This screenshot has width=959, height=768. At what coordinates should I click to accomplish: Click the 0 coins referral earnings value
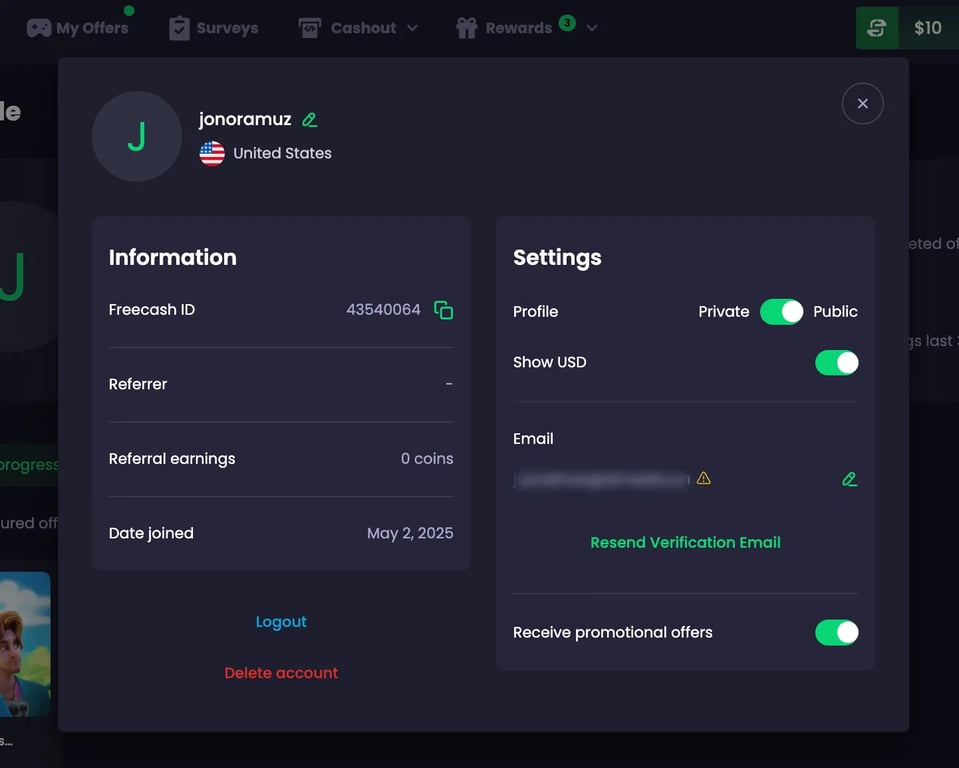click(x=427, y=459)
